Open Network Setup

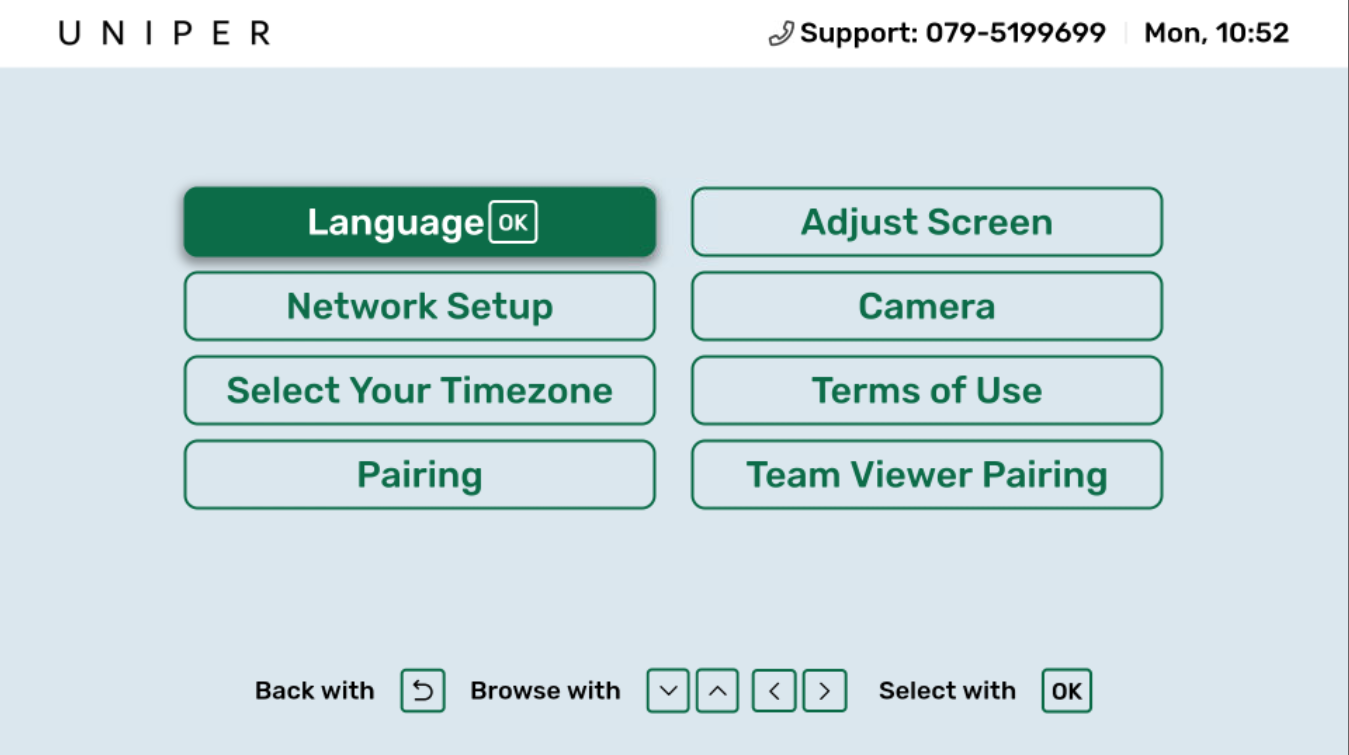pos(420,306)
